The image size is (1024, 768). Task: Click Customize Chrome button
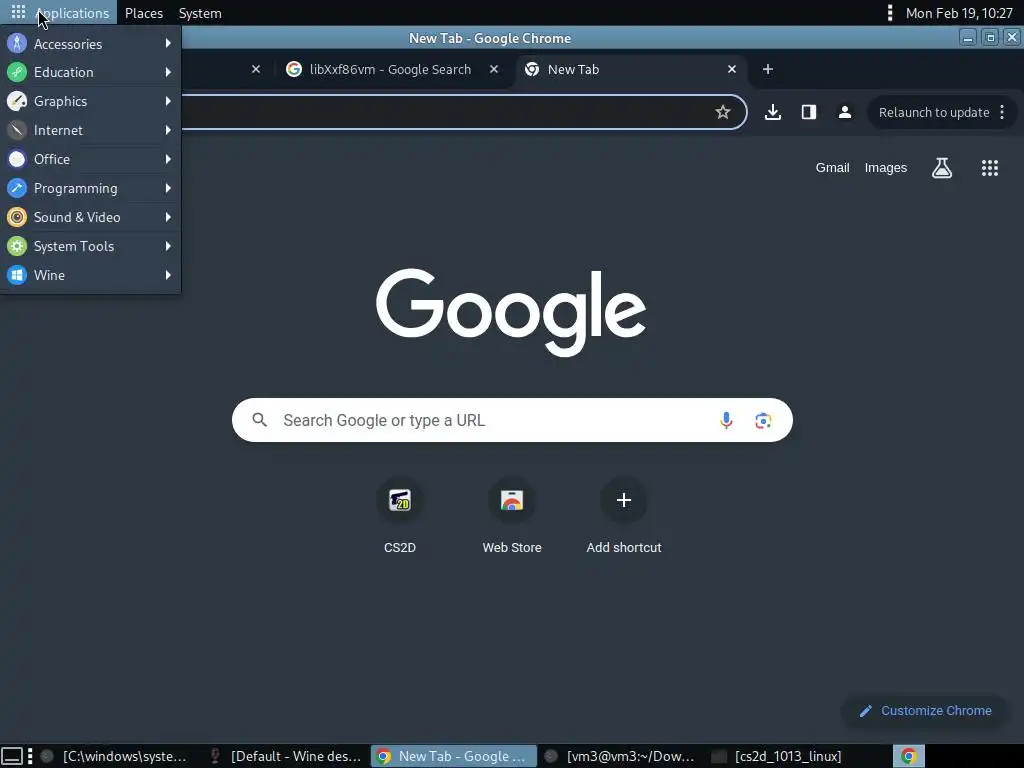925,711
